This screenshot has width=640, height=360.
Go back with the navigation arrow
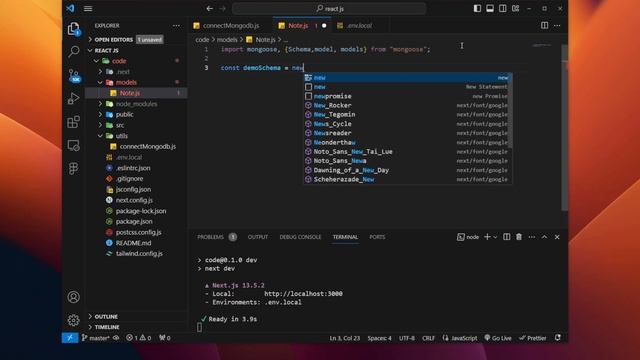(209, 8)
